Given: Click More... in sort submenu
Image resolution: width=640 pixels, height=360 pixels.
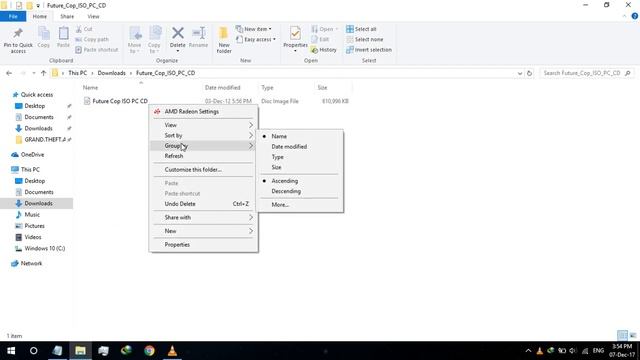Looking at the screenshot, I should 300,205.
